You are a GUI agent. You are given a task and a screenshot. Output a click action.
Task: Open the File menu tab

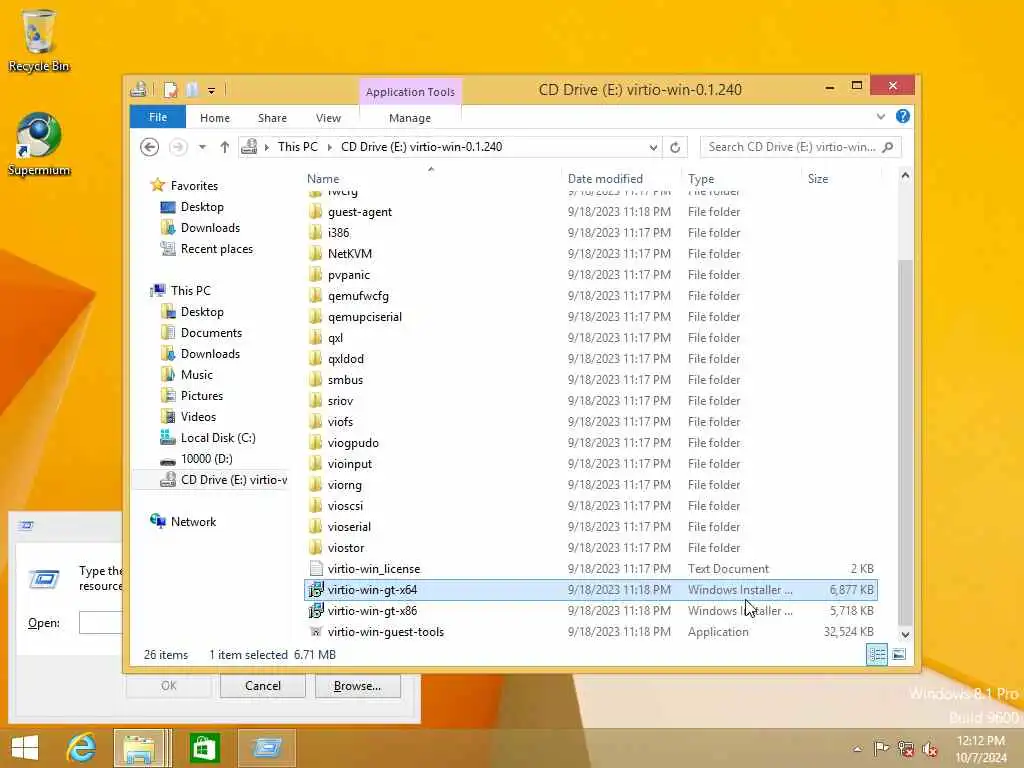tap(158, 118)
